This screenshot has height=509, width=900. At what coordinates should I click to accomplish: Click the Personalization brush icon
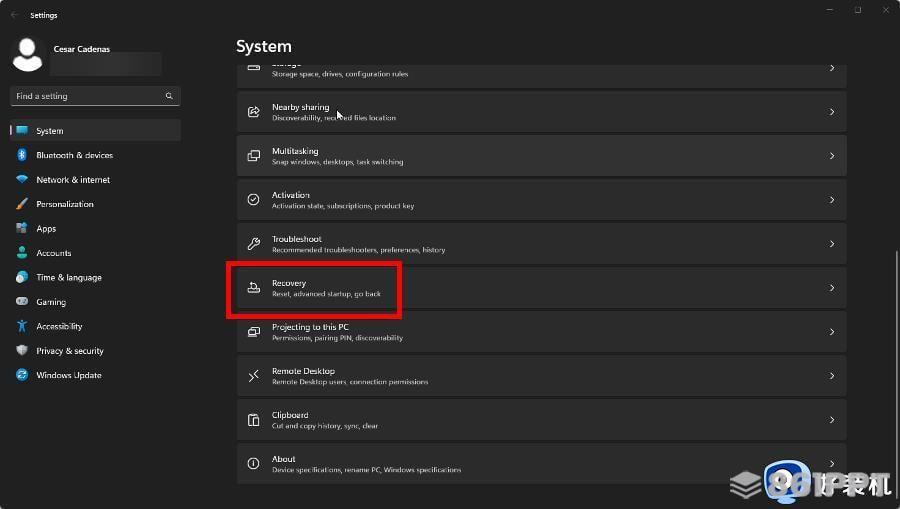click(22, 204)
